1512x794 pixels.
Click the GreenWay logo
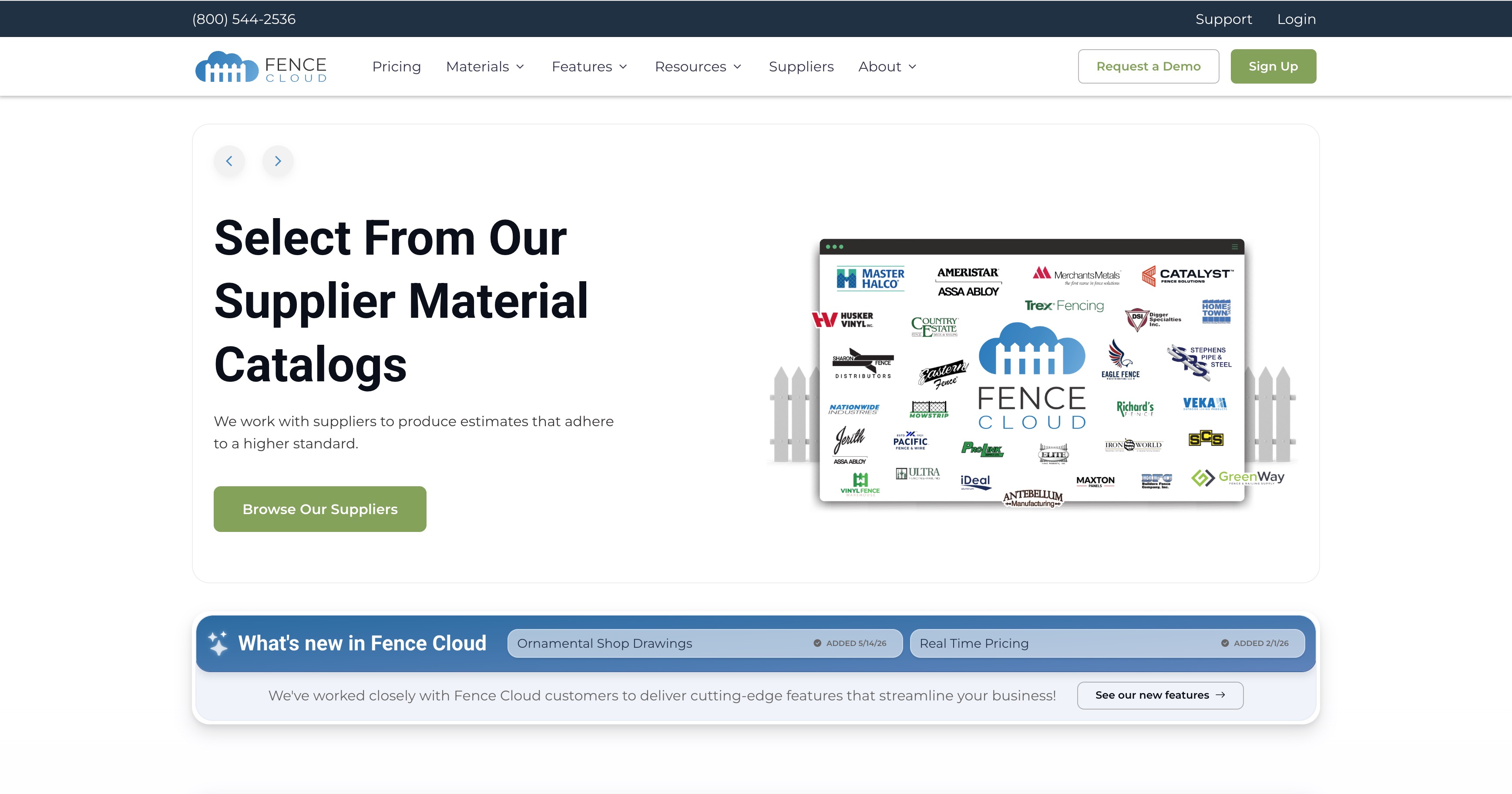coord(1237,478)
